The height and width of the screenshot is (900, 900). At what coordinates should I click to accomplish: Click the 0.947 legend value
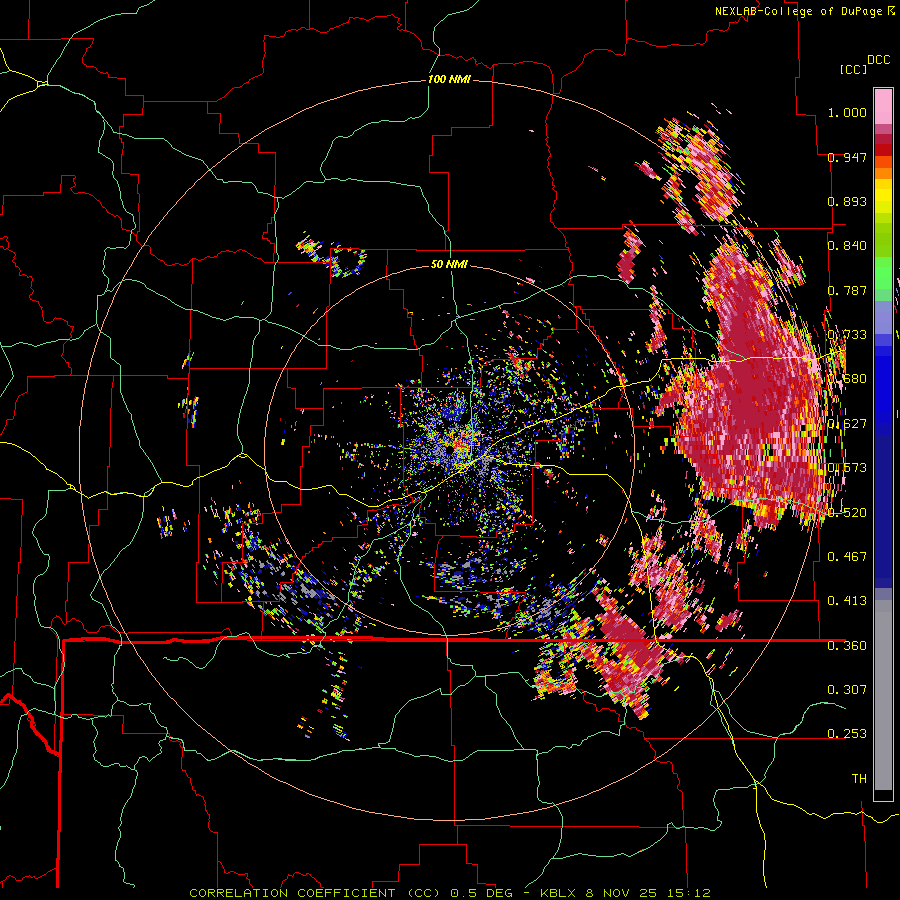pyautogui.click(x=847, y=157)
